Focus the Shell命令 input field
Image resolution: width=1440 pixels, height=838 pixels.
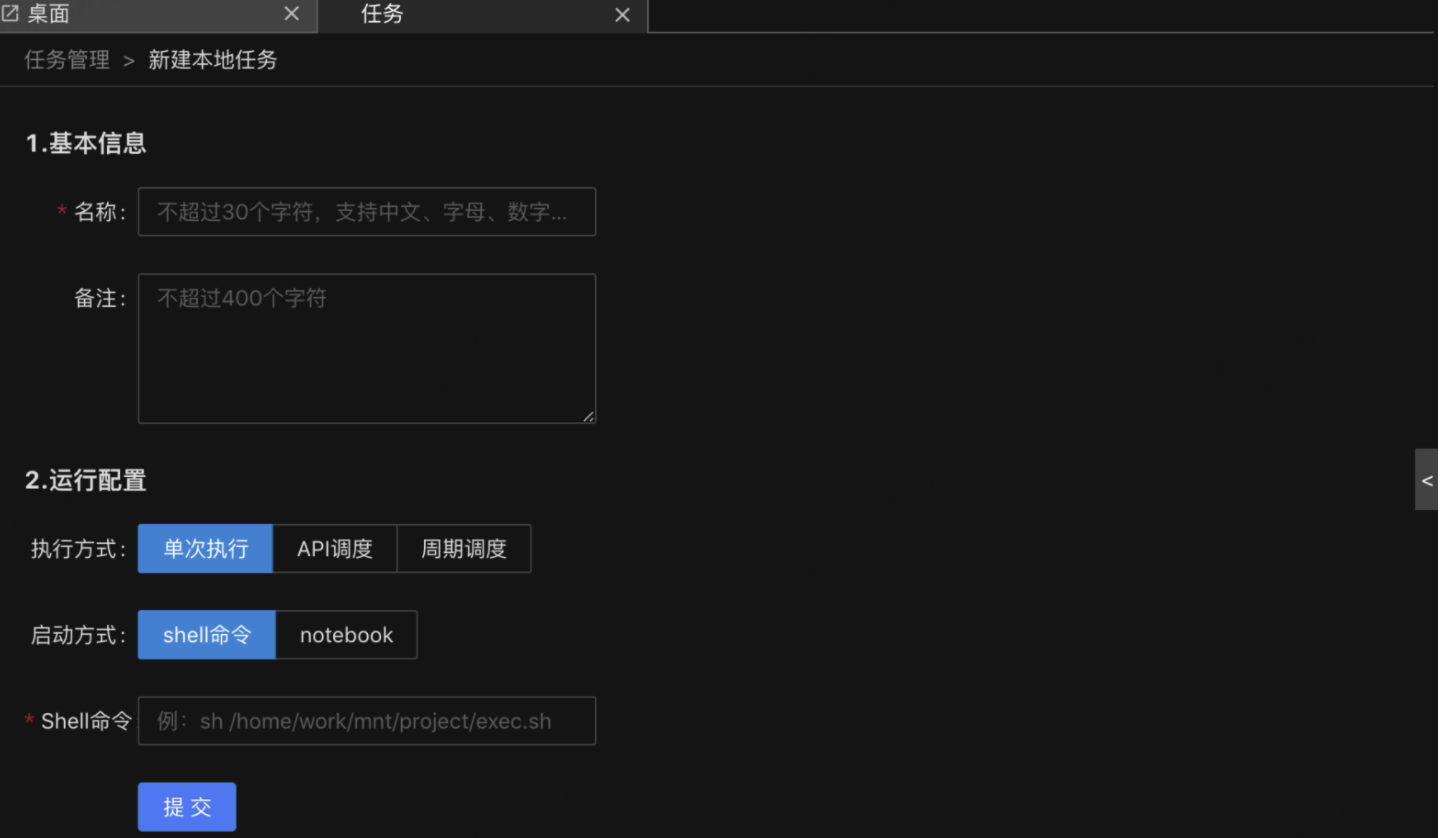[x=367, y=721]
